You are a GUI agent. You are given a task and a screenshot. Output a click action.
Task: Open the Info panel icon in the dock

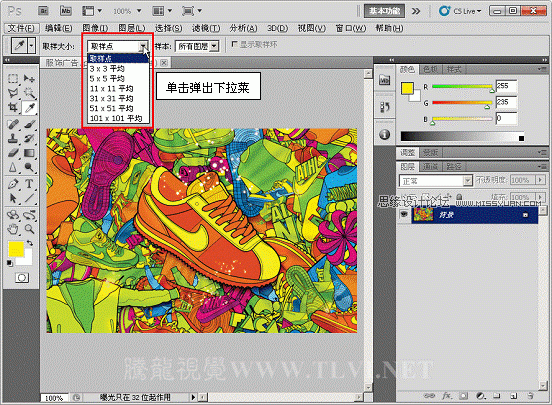384,134
